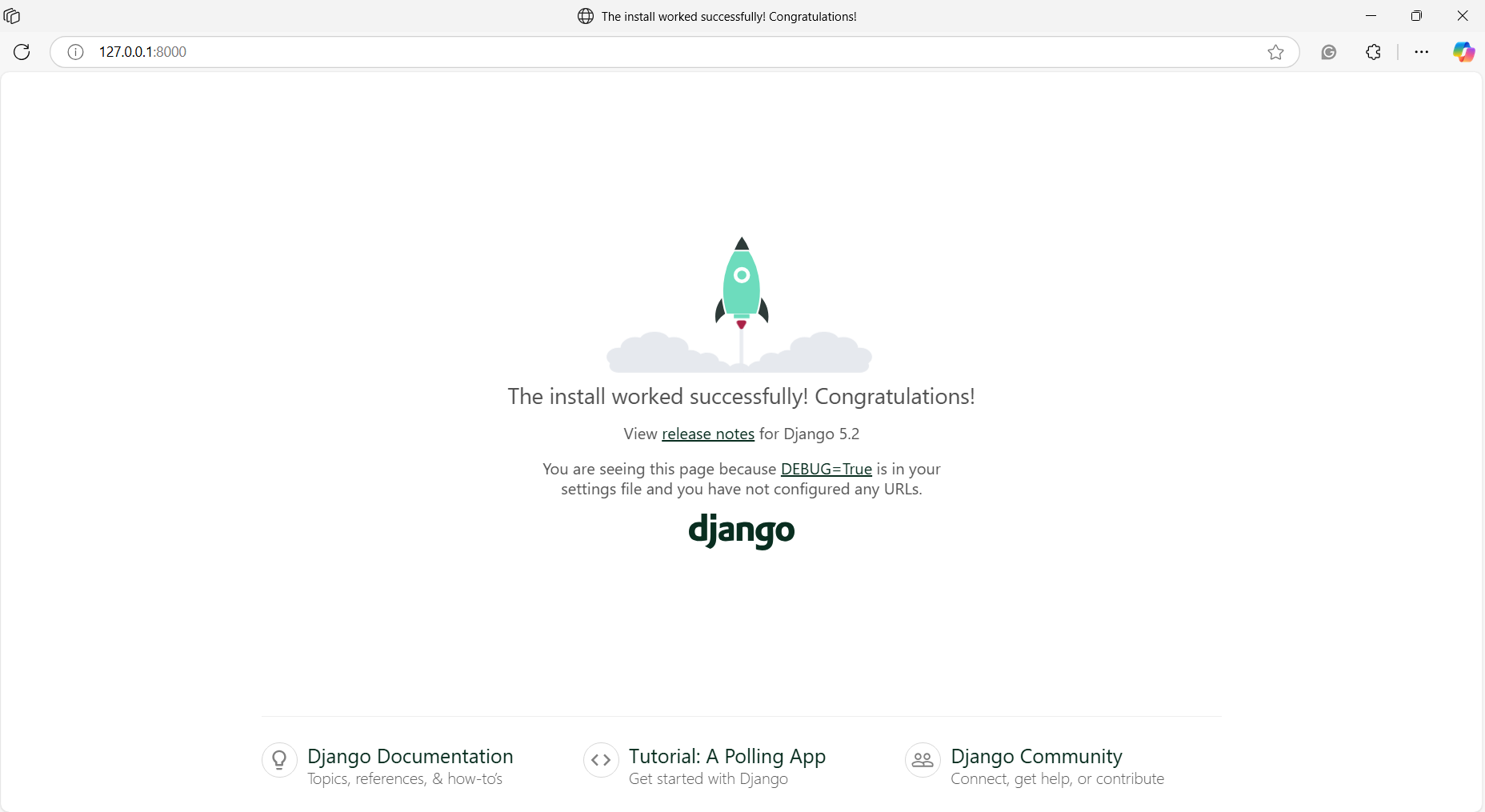The image size is (1485, 812).
Task: Restore down the browser window
Action: click(1416, 16)
